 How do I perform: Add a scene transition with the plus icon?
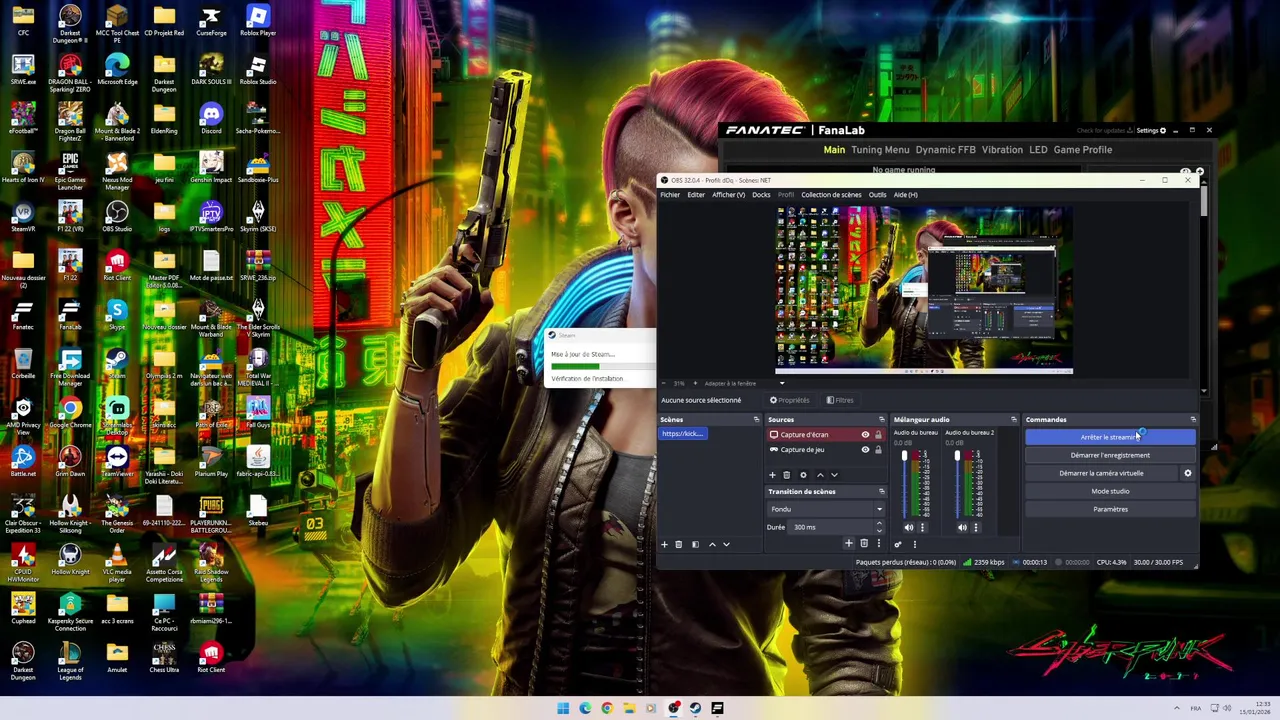tap(849, 543)
